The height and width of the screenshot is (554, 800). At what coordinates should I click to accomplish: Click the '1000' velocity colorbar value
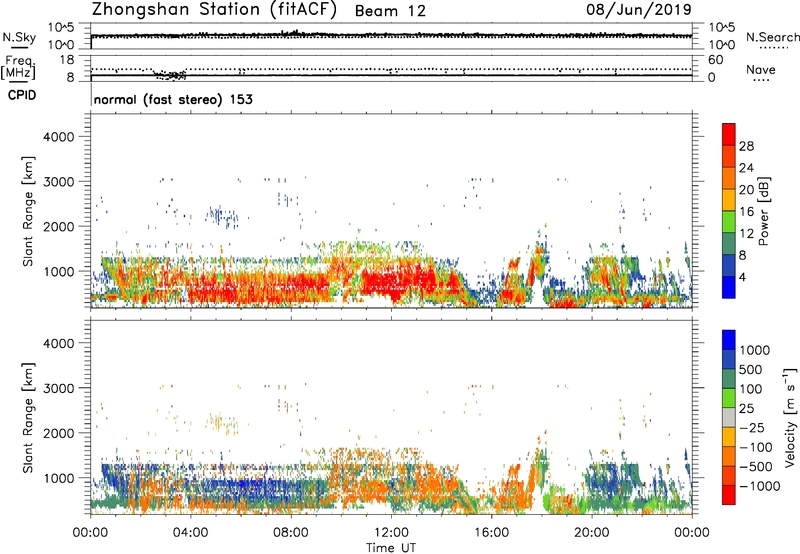tap(754, 350)
